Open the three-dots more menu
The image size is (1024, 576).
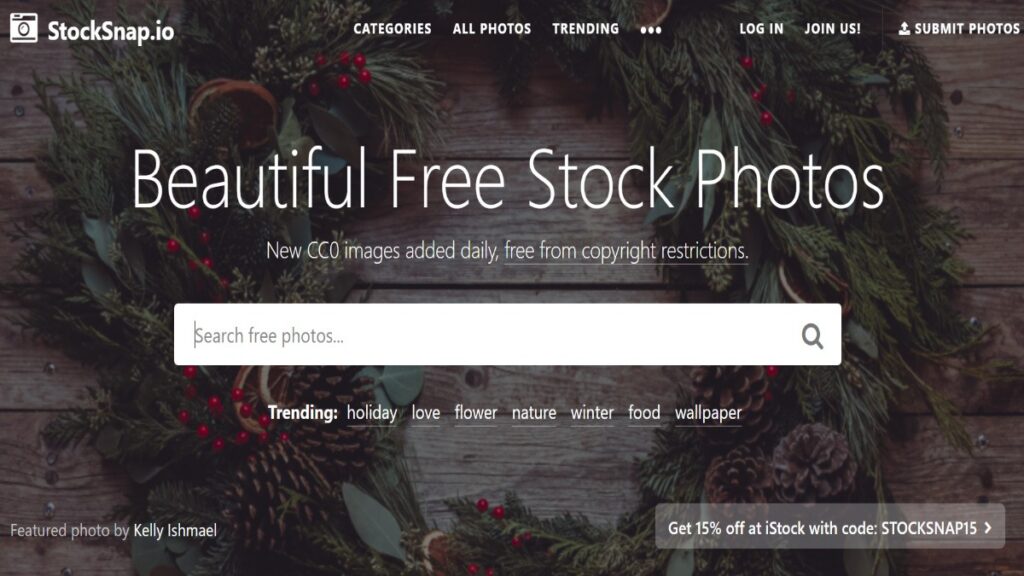pyautogui.click(x=651, y=29)
